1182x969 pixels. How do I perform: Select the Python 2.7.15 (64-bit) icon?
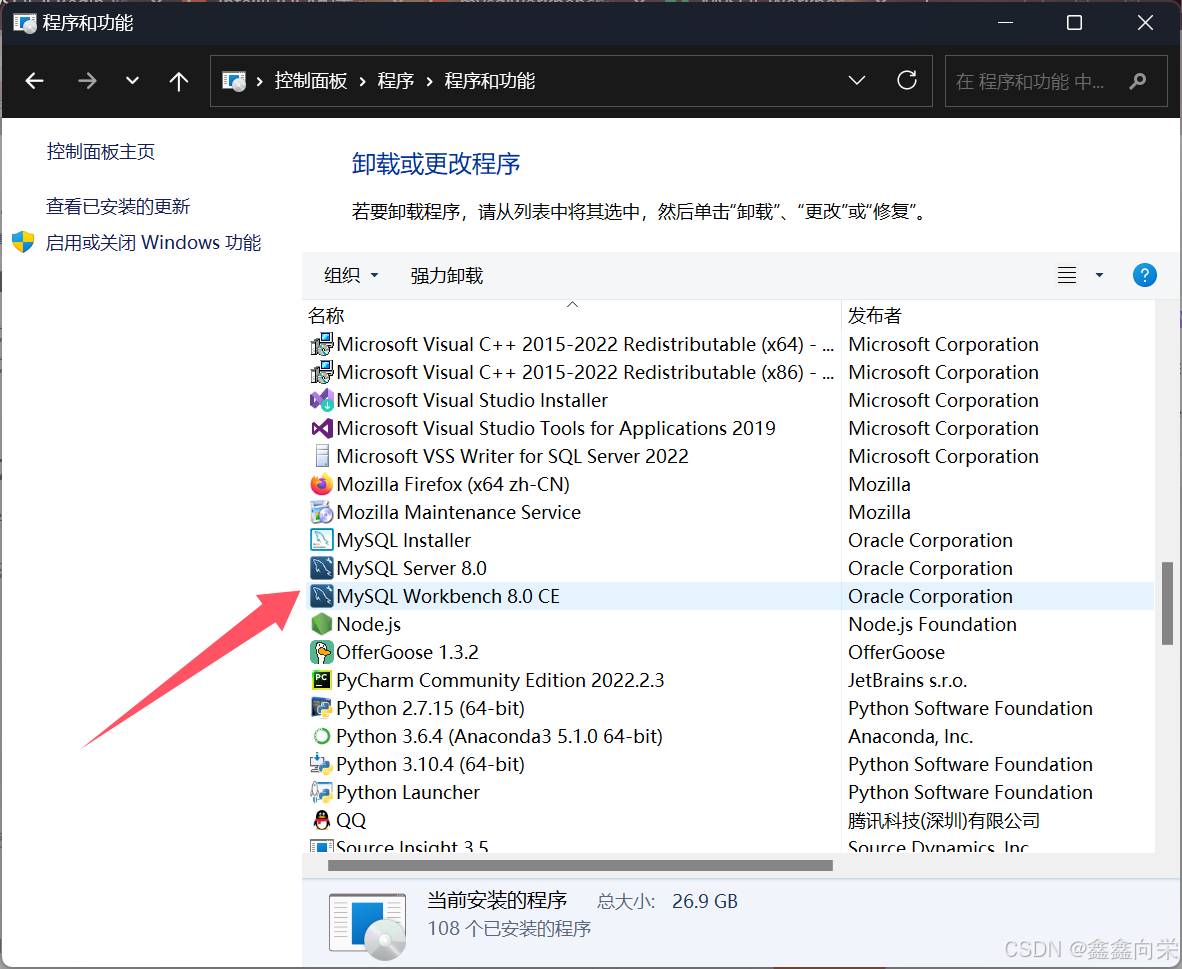pos(322,708)
